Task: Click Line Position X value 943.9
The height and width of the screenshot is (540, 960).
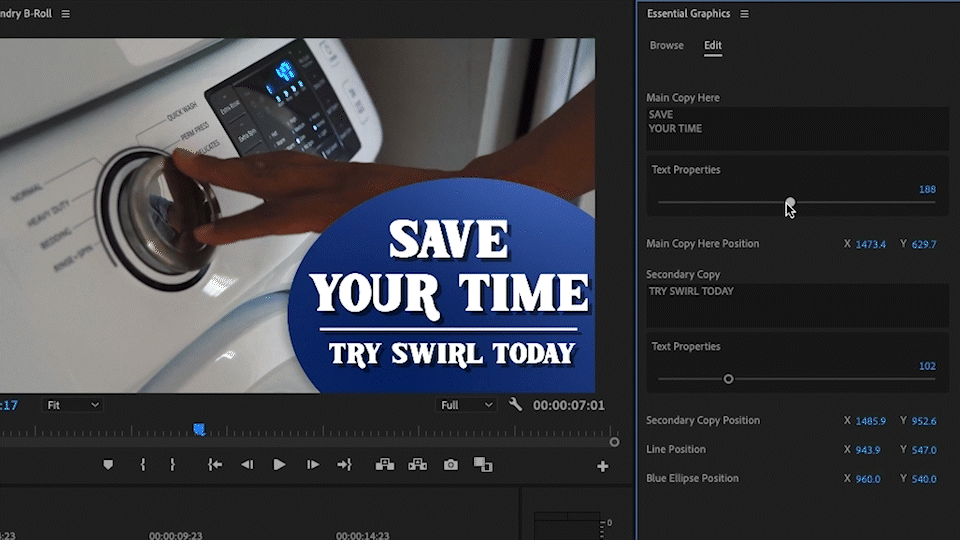Action: 868,450
